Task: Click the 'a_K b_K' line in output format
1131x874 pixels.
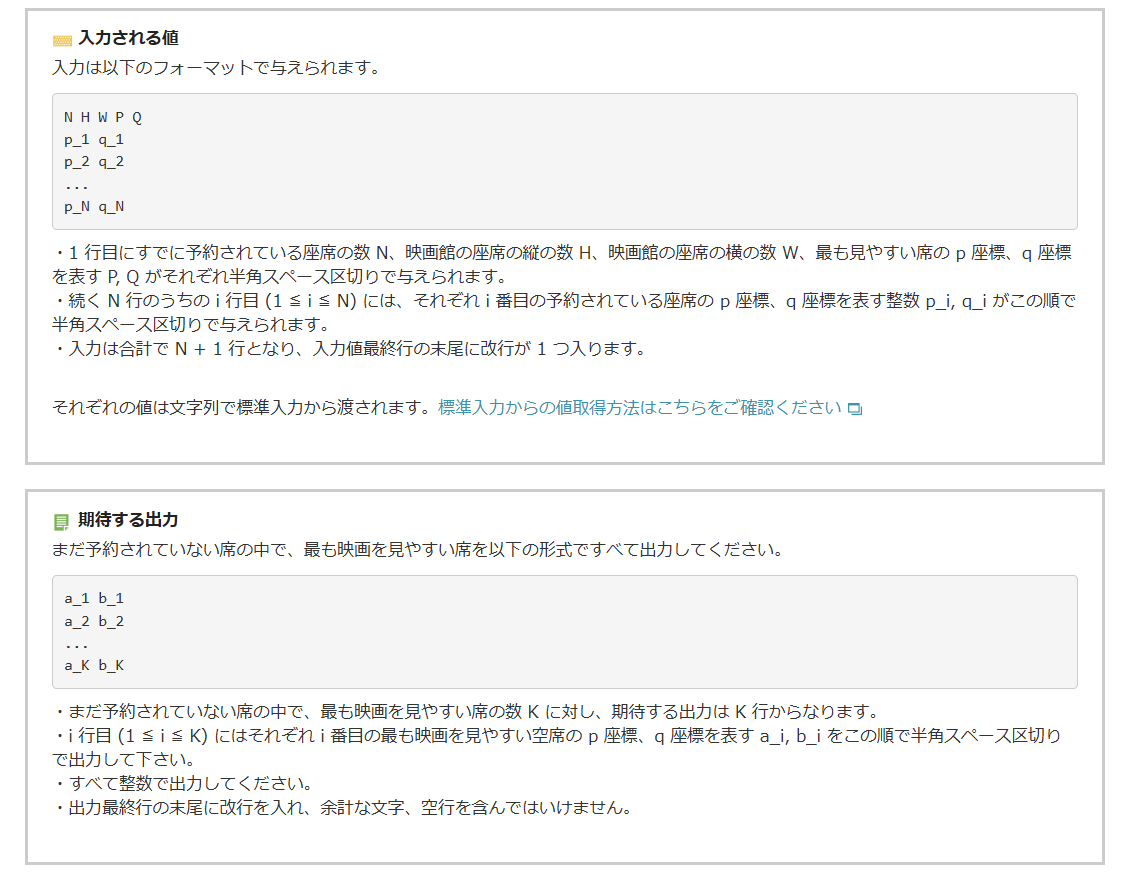Action: [94, 665]
